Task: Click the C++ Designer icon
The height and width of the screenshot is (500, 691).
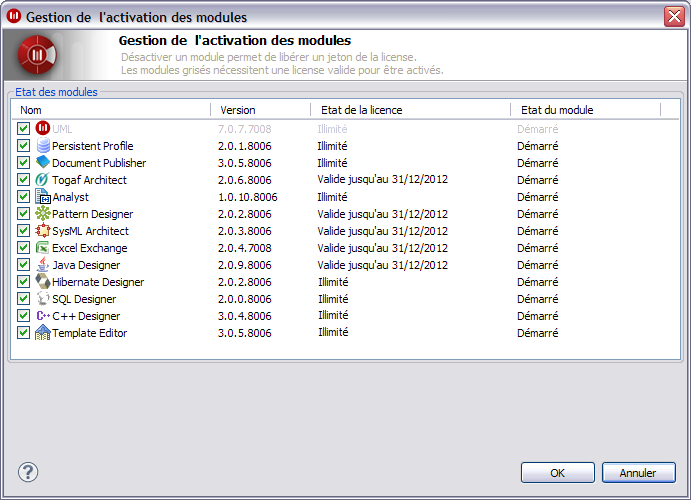Action: pos(43,315)
